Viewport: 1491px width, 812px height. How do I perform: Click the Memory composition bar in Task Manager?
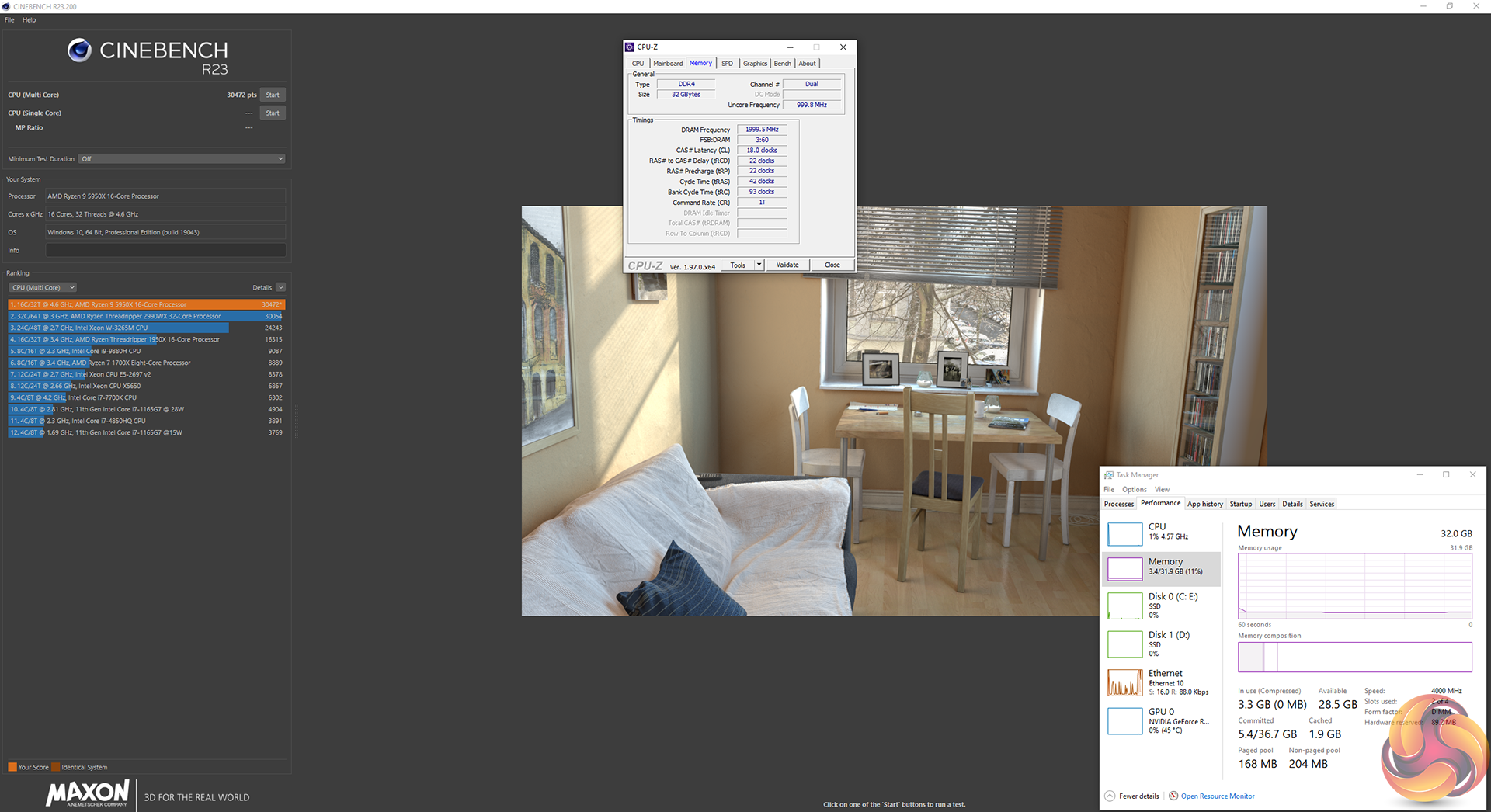click(1354, 657)
